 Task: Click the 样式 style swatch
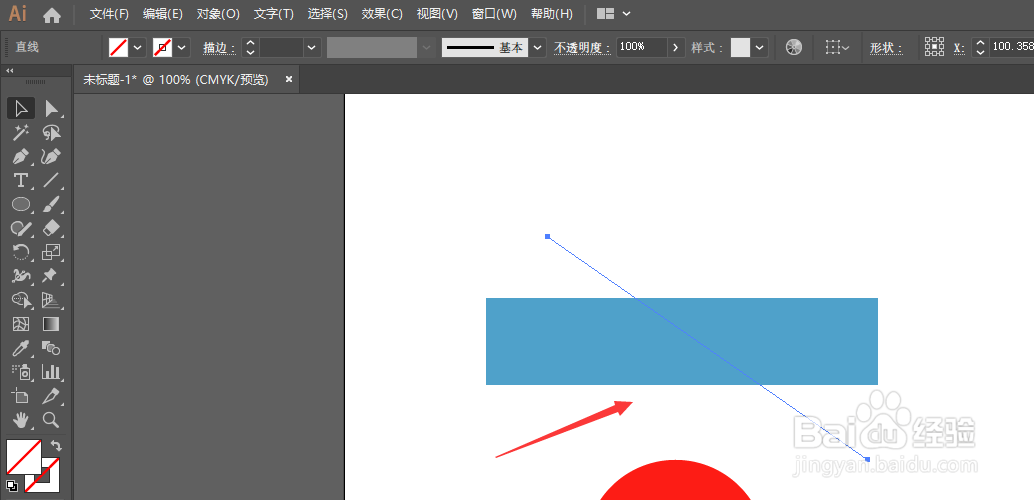pos(741,47)
